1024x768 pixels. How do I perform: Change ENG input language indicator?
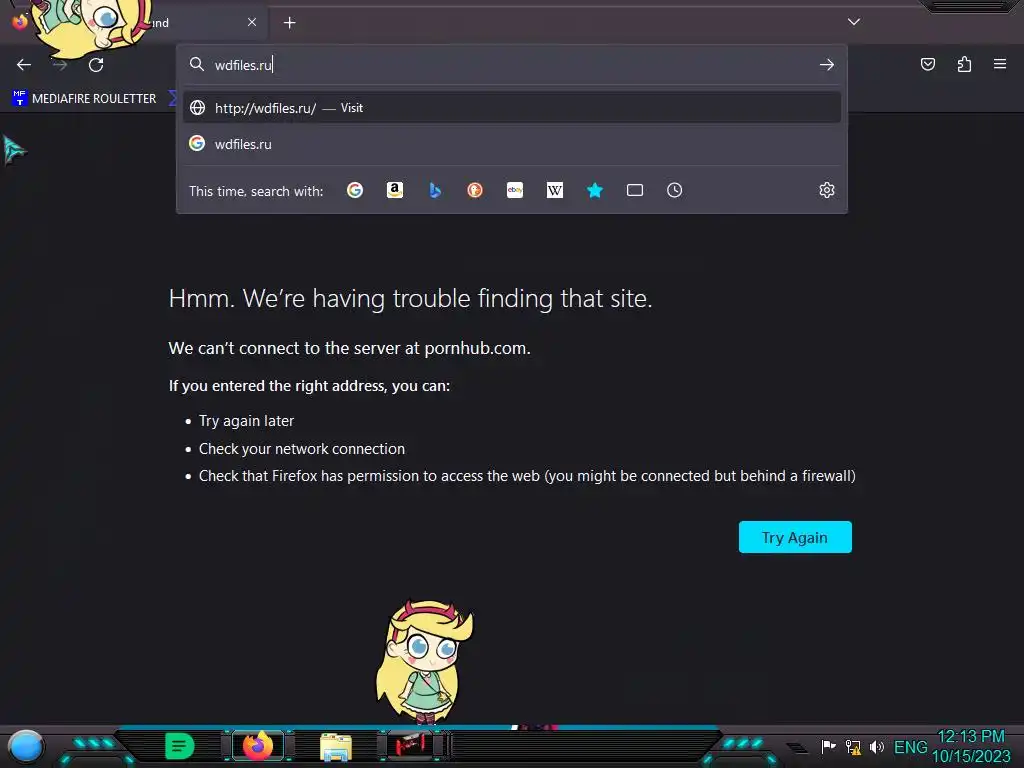pos(910,746)
